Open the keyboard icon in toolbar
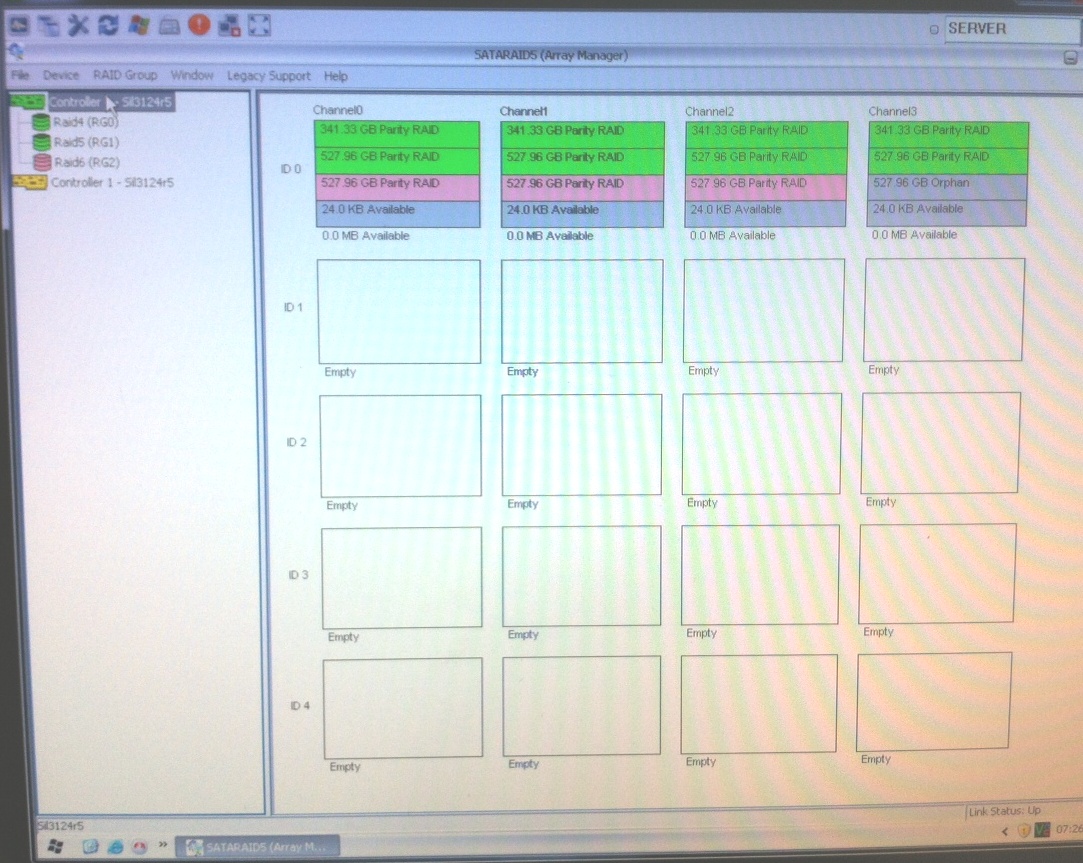Image resolution: width=1083 pixels, height=863 pixels. 169,27
